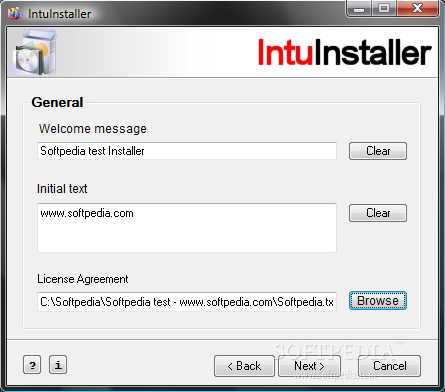
Task: Click inside the Initial text multiline box
Action: (x=187, y=228)
